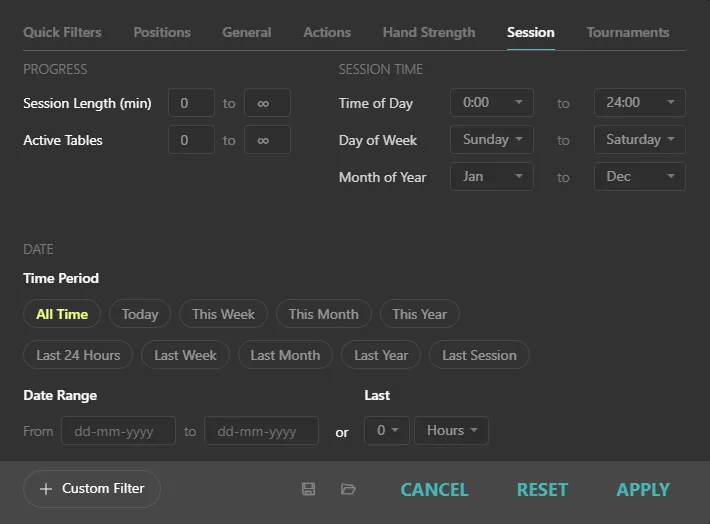Image resolution: width=710 pixels, height=524 pixels.
Task: Select the Today time period chip
Action: (x=140, y=314)
